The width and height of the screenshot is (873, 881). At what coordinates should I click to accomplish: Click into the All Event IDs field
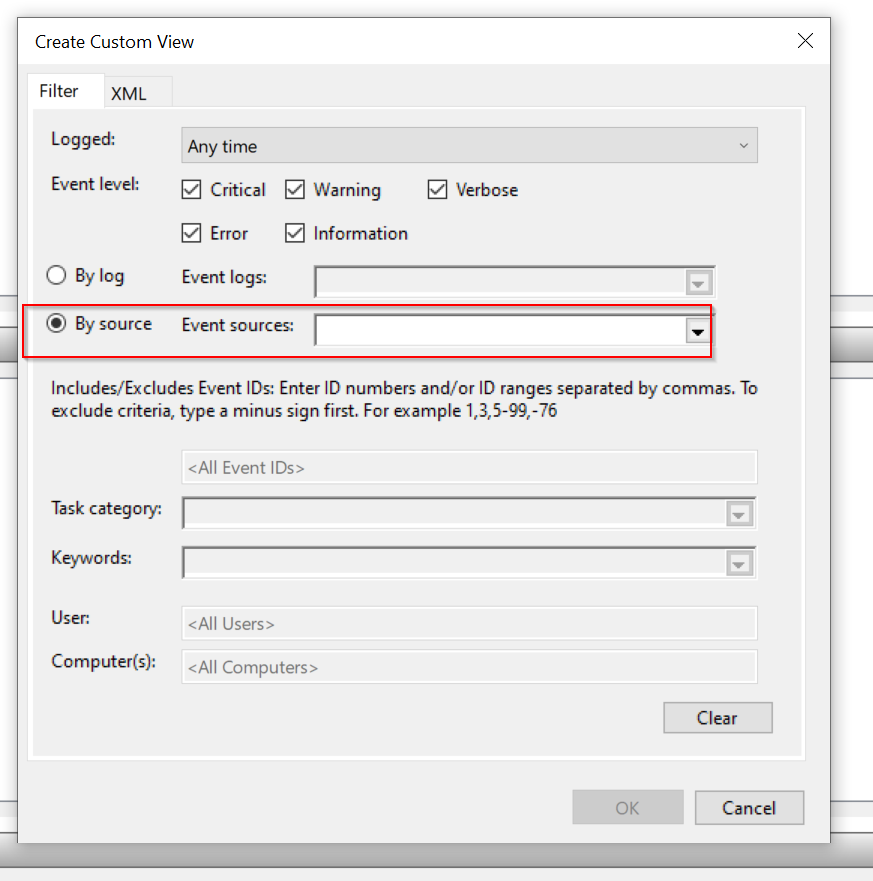469,467
